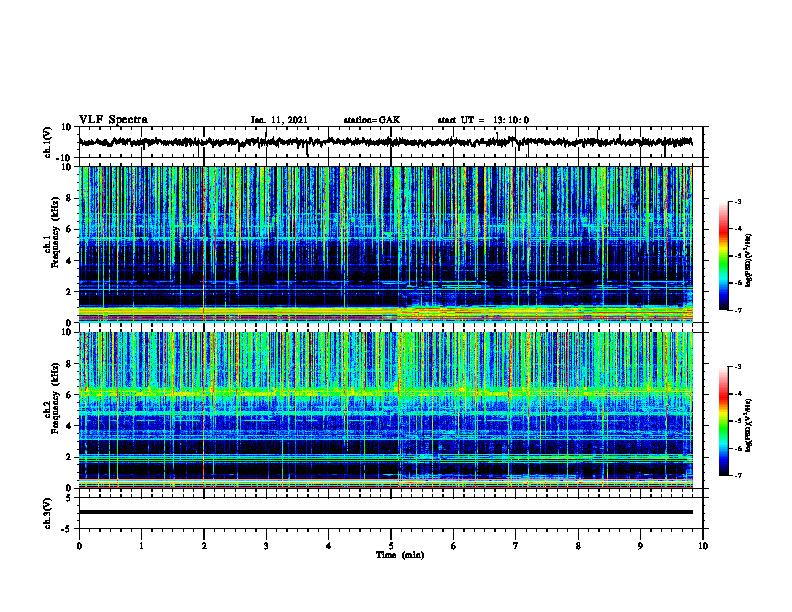
Task: Click time axis tick label "2"
Action: click(x=204, y=546)
